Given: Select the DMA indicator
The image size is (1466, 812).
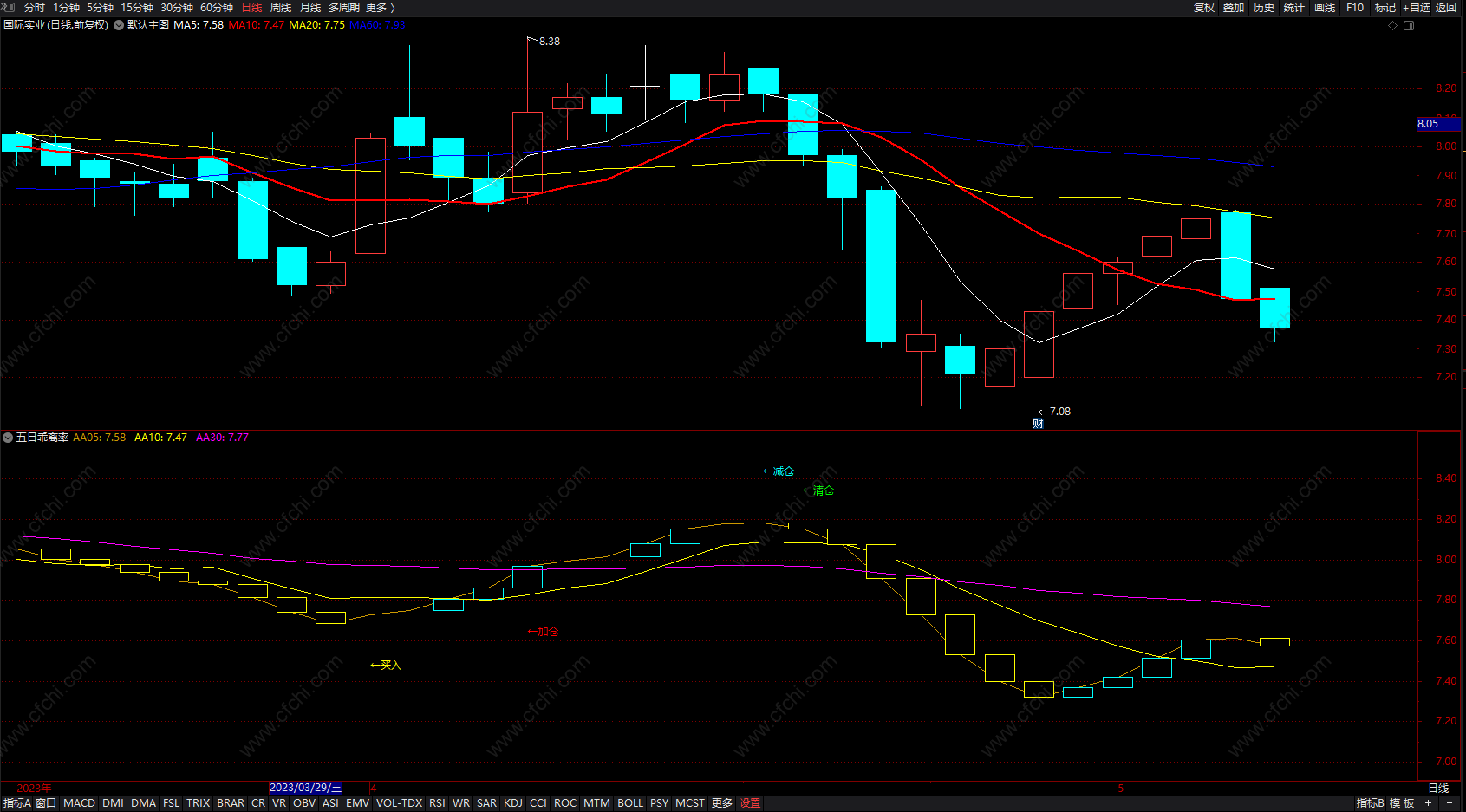Looking at the screenshot, I should coord(143,803).
